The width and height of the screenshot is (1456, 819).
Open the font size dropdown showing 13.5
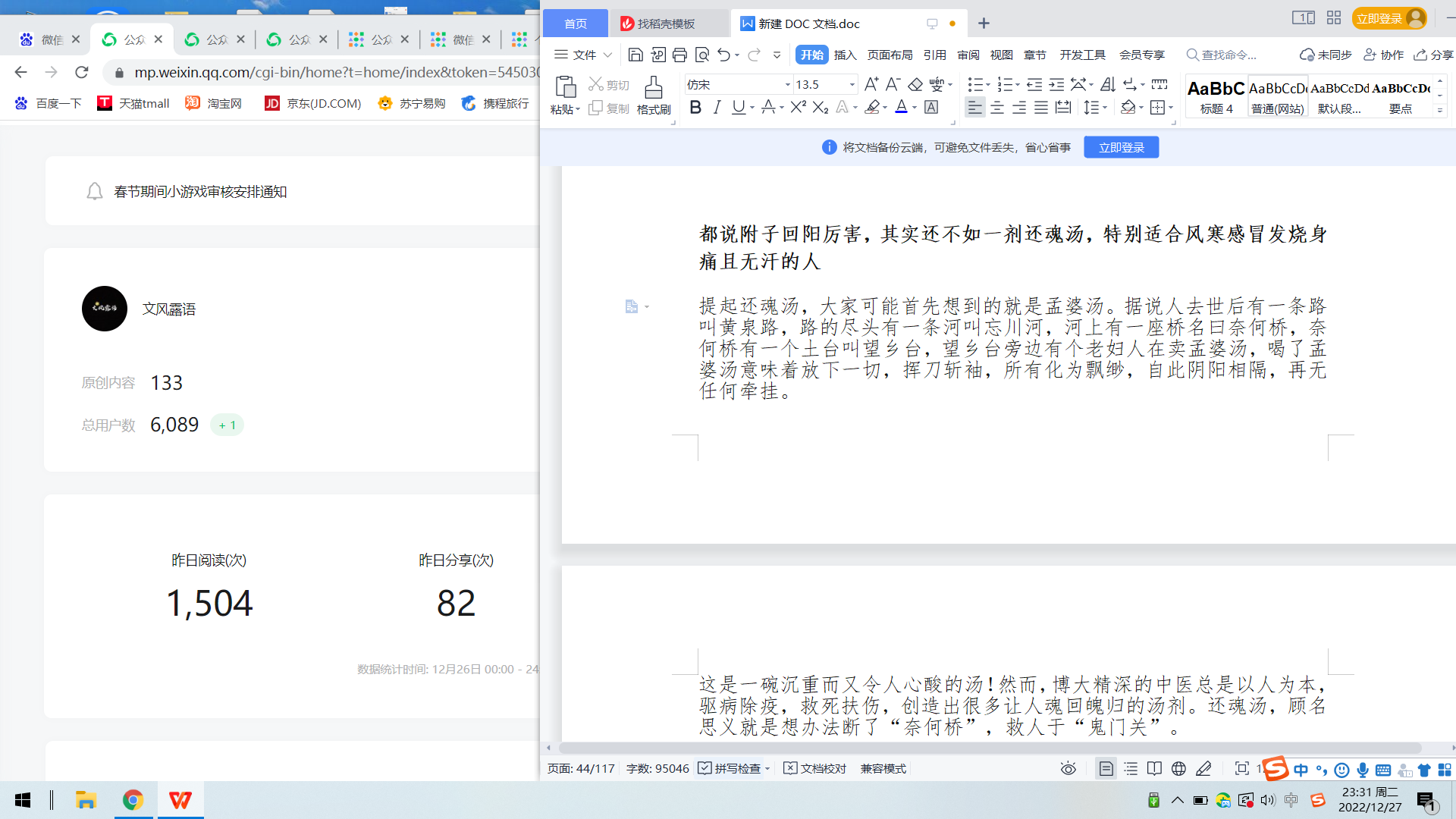tap(852, 84)
